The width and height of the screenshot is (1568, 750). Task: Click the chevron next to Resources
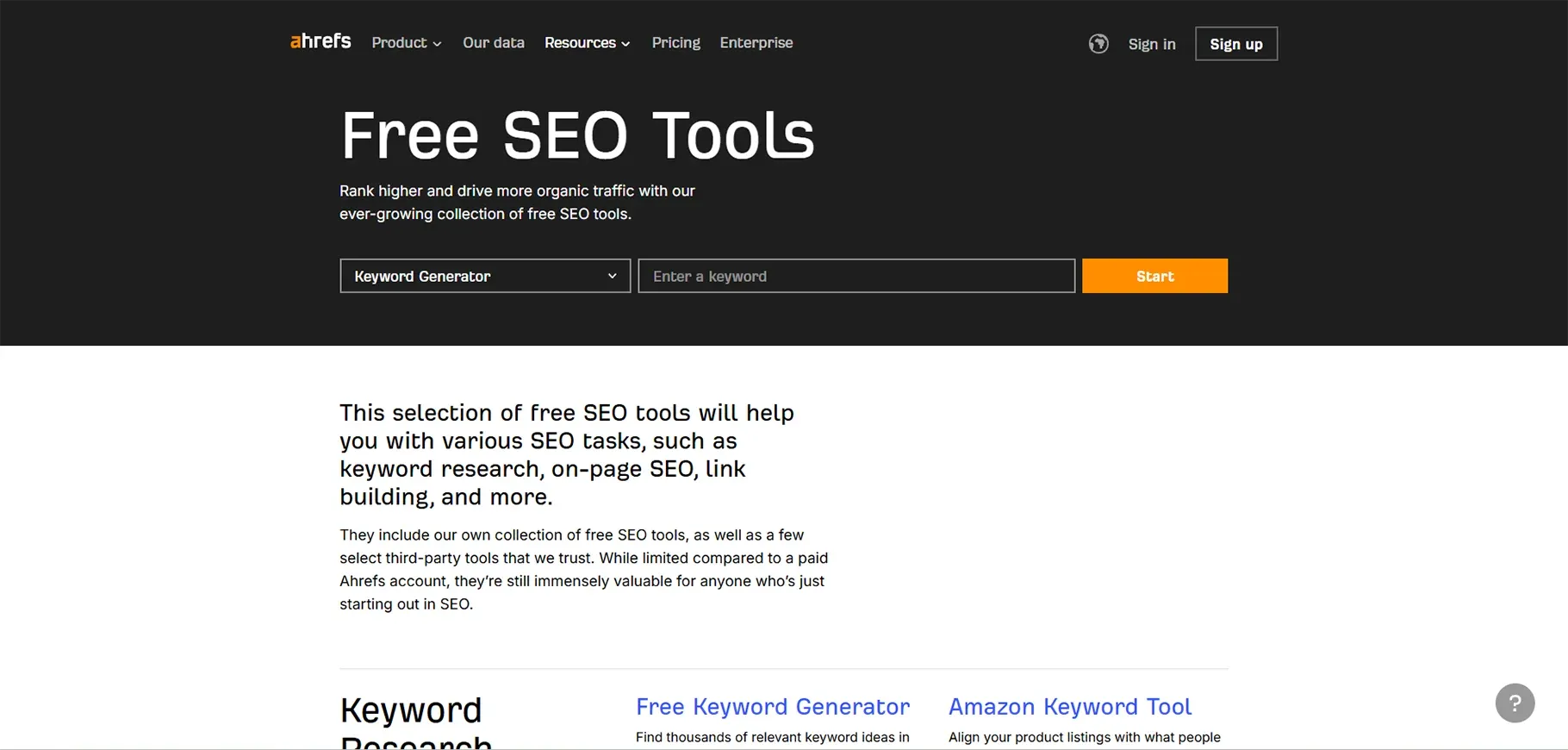coord(625,44)
